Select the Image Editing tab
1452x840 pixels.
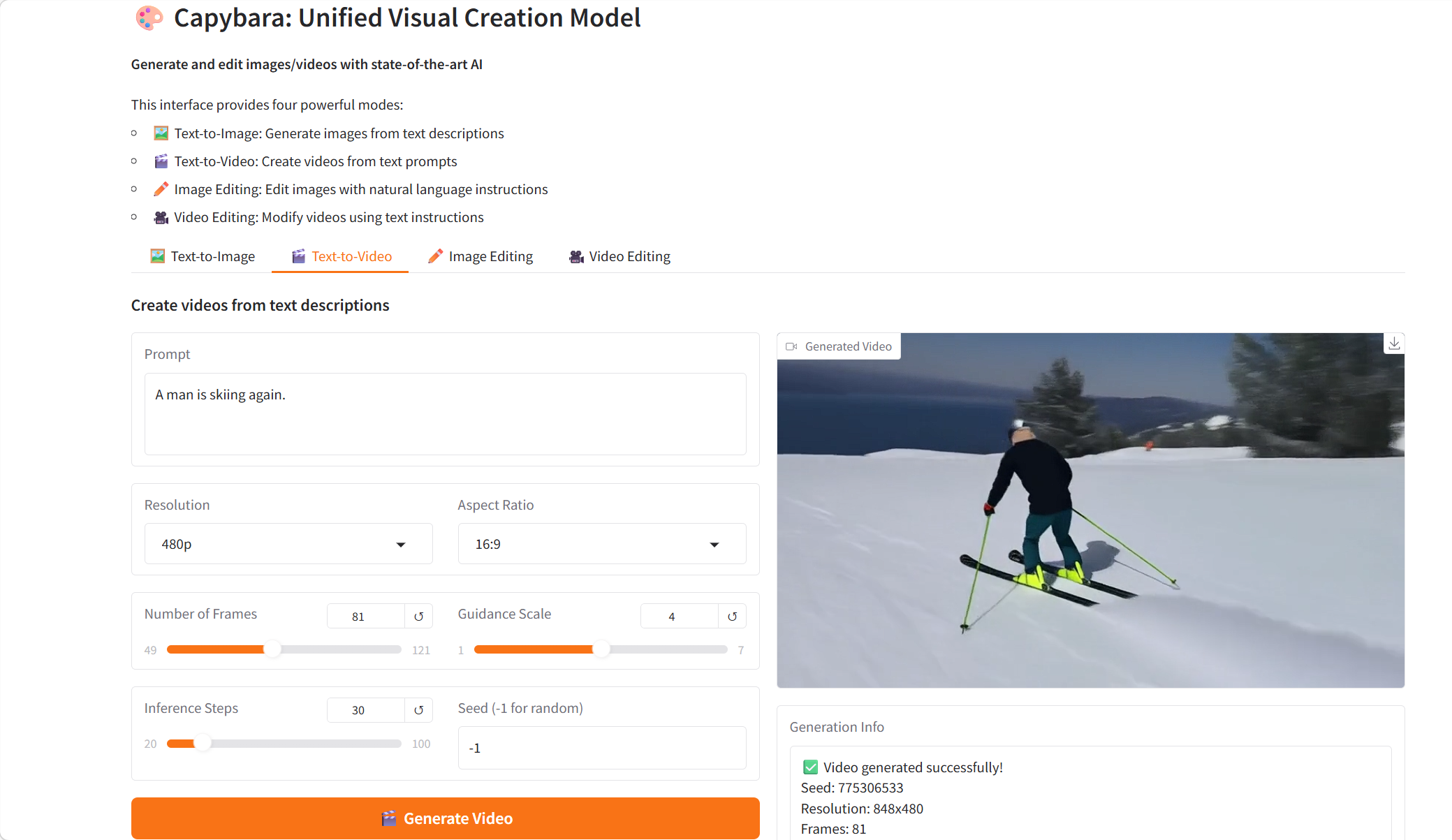click(481, 256)
